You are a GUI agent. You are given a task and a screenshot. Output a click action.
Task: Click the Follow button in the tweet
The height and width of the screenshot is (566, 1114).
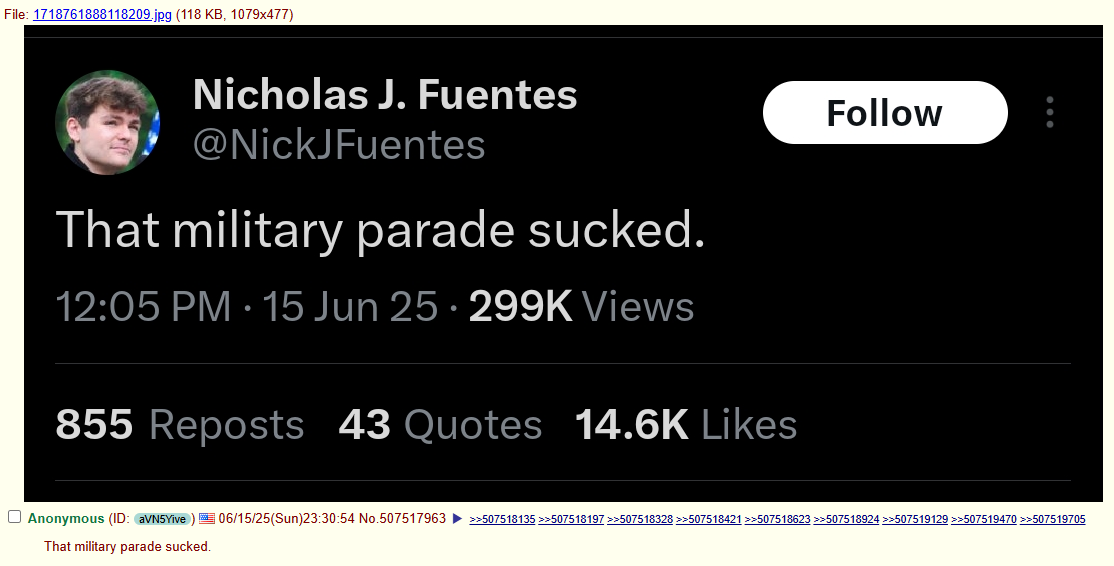pyautogui.click(x=885, y=112)
